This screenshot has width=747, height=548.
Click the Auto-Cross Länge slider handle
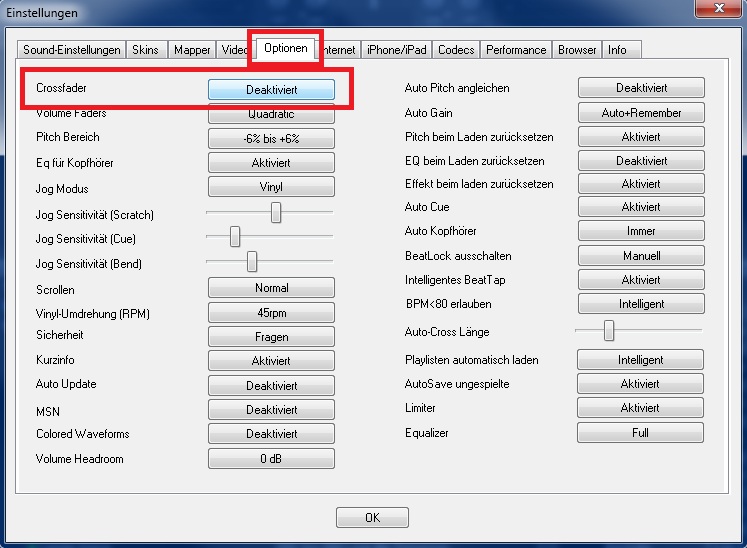tap(608, 331)
